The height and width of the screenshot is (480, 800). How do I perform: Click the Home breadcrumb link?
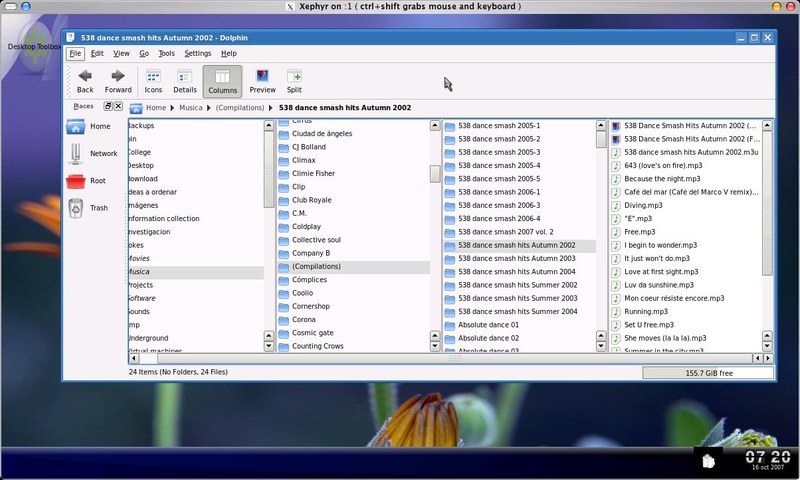pos(154,107)
